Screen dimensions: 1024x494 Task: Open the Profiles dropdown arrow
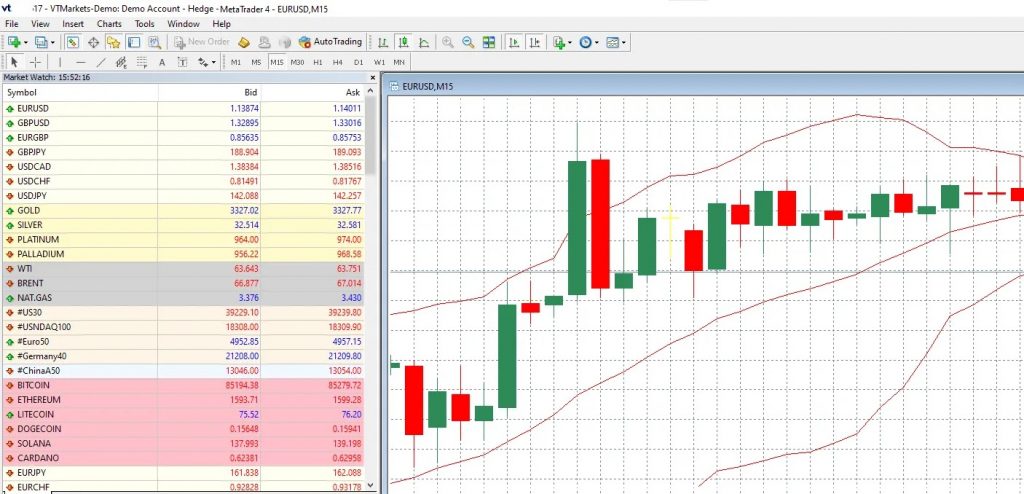point(53,42)
